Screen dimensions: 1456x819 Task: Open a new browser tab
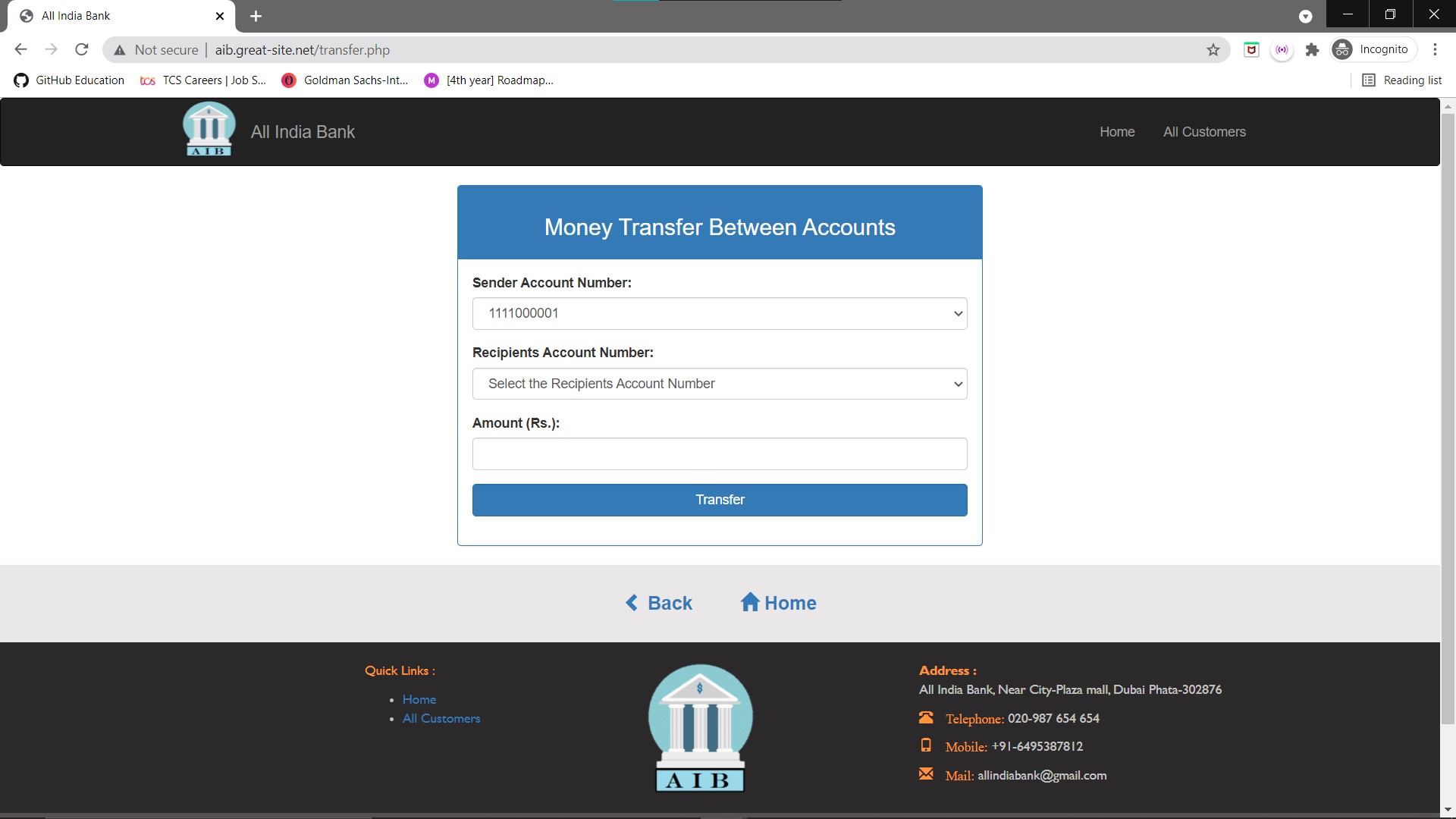256,16
